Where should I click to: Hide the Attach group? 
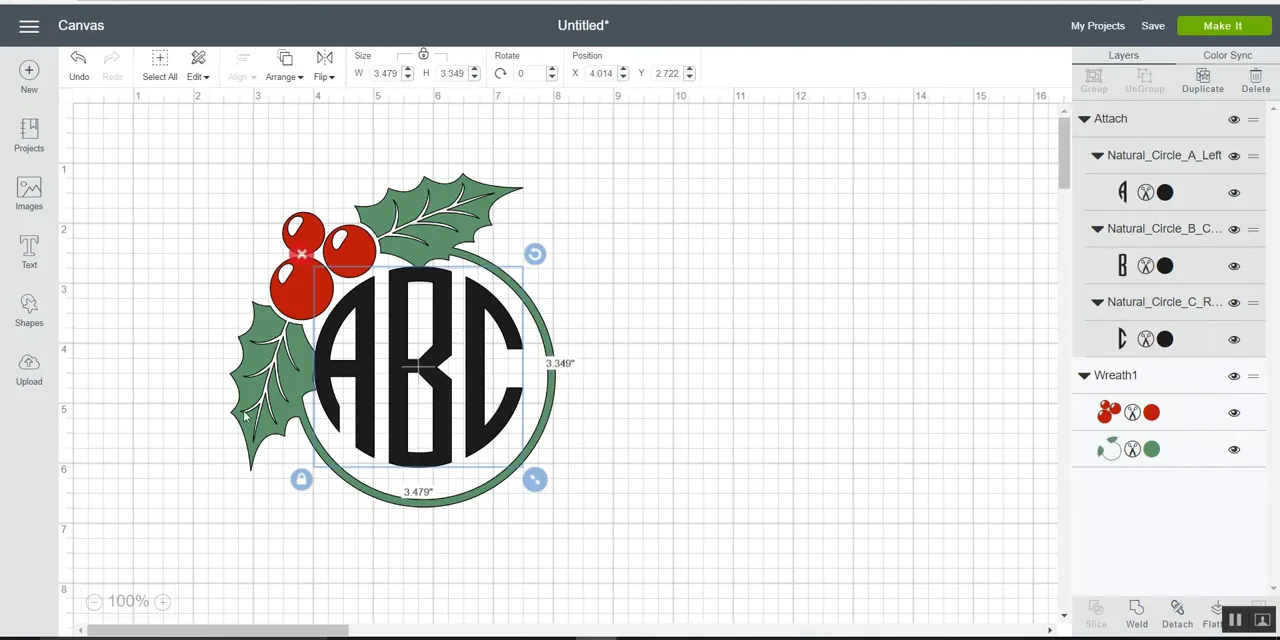point(1234,119)
